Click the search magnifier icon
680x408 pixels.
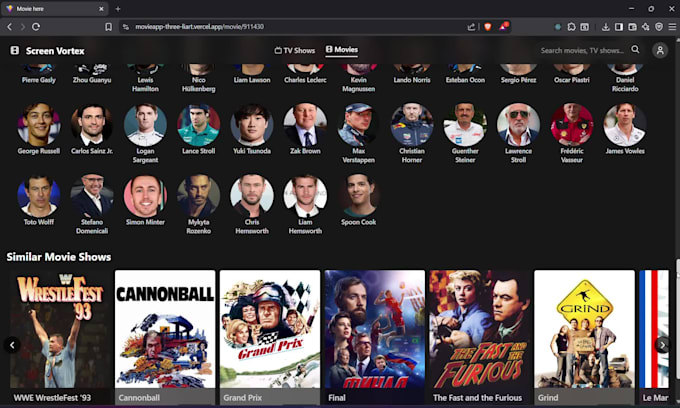click(x=635, y=49)
